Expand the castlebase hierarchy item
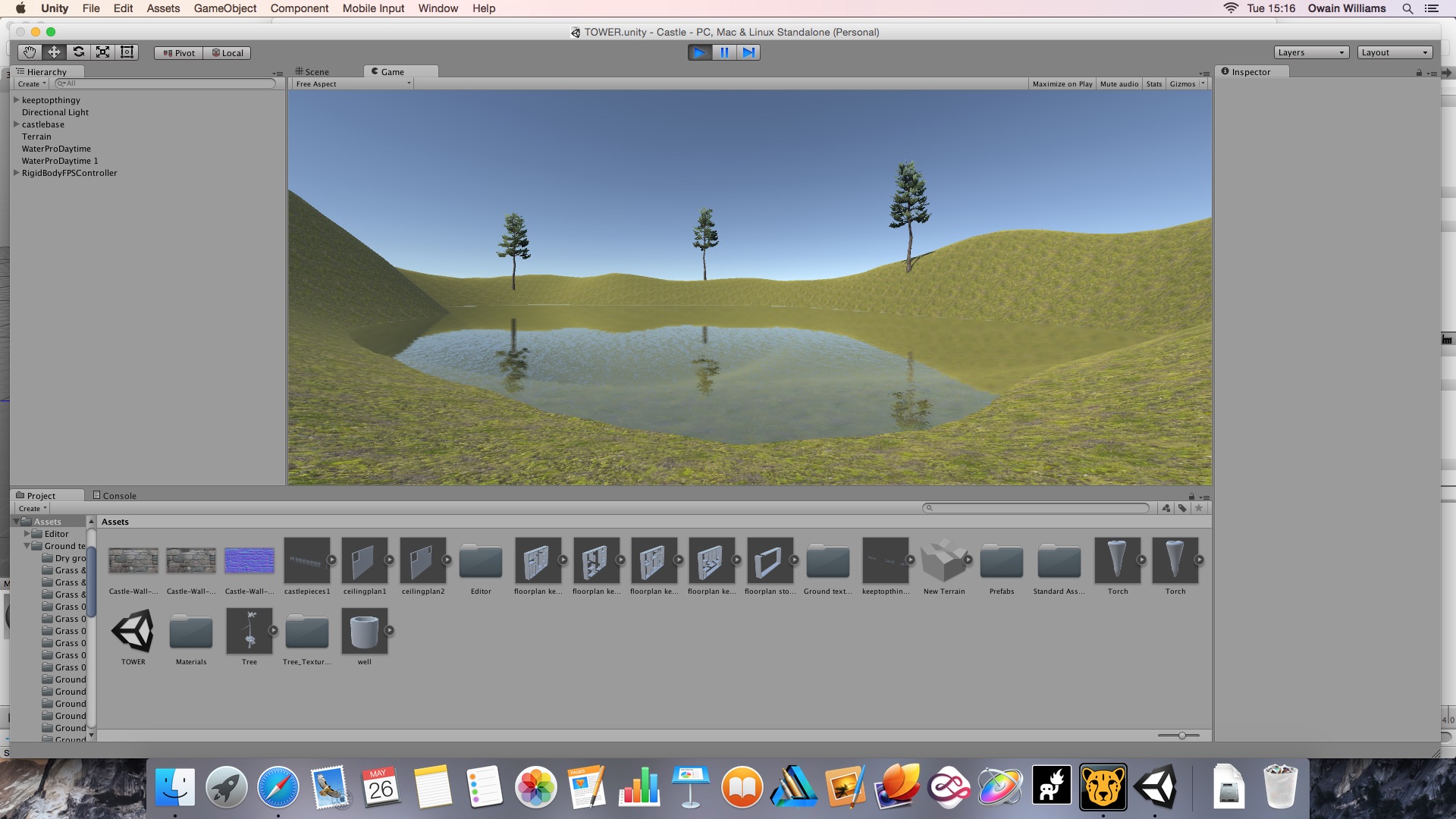The image size is (1456, 819). 16,124
